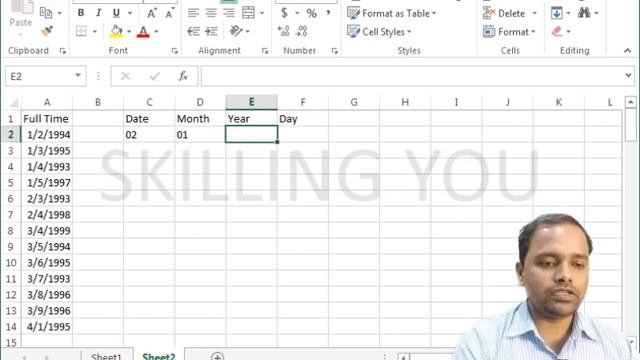This screenshot has width=640, height=360.
Task: Select column E header
Action: 251,102
